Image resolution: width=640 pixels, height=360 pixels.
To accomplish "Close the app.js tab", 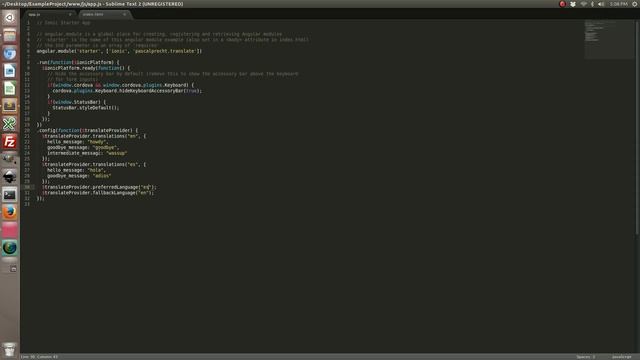I will pos(70,14).
